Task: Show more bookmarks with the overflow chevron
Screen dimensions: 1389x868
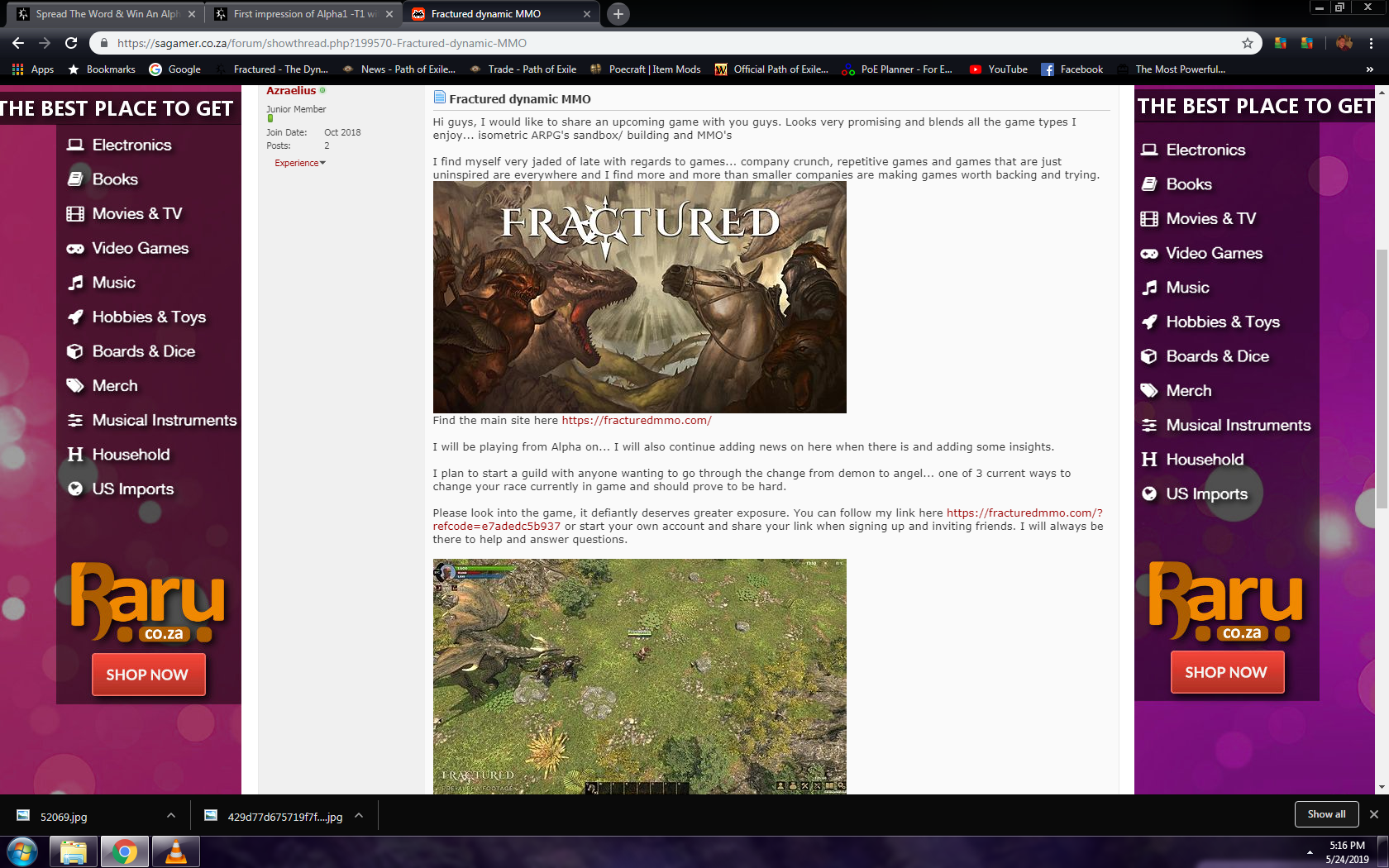Action: (x=1369, y=69)
